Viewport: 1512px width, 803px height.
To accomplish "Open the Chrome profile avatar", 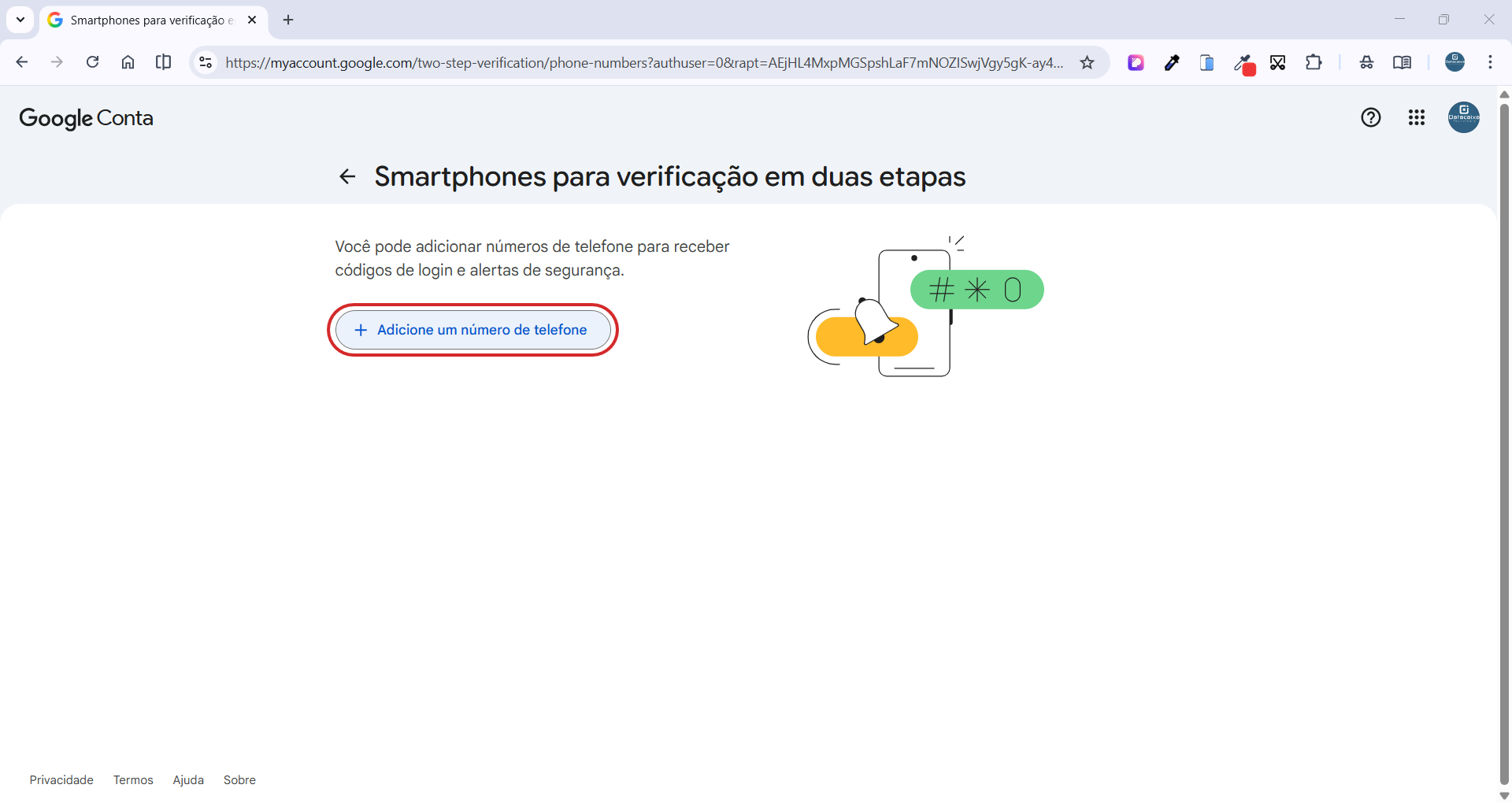I will 1455,61.
